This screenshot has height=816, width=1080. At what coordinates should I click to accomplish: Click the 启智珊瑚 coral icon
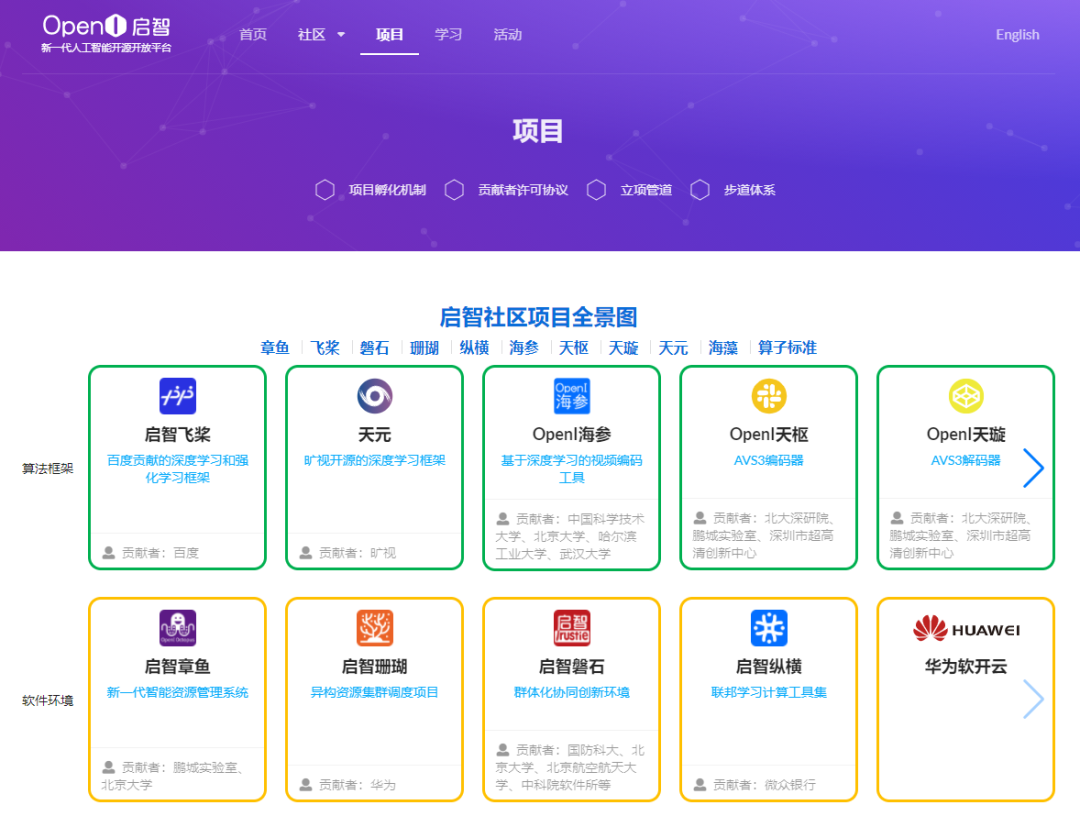(373, 630)
